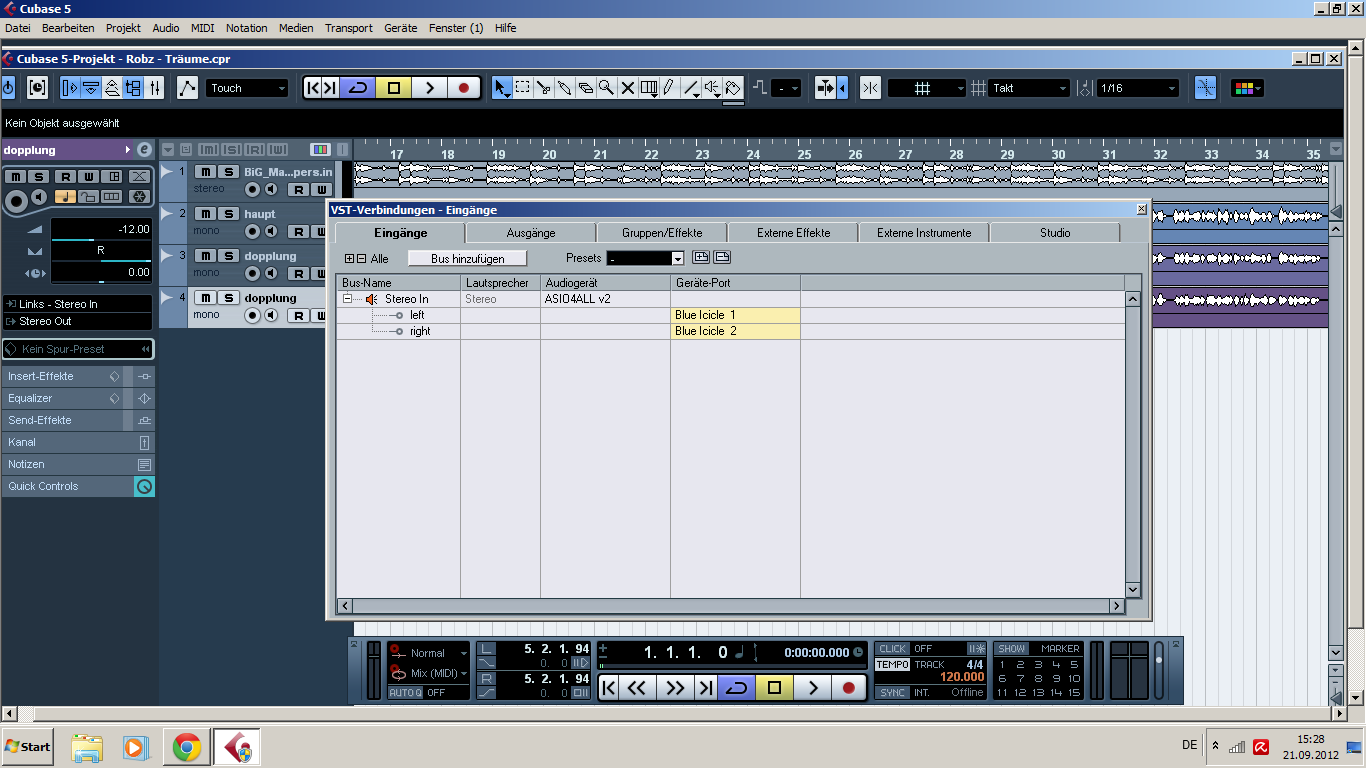
Task: Select the Glue tool in toolbar
Action: (x=565, y=88)
